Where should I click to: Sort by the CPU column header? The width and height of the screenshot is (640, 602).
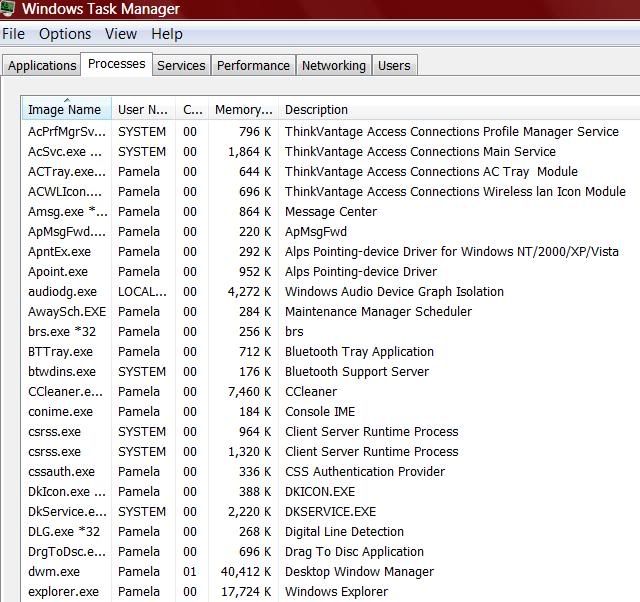193,110
